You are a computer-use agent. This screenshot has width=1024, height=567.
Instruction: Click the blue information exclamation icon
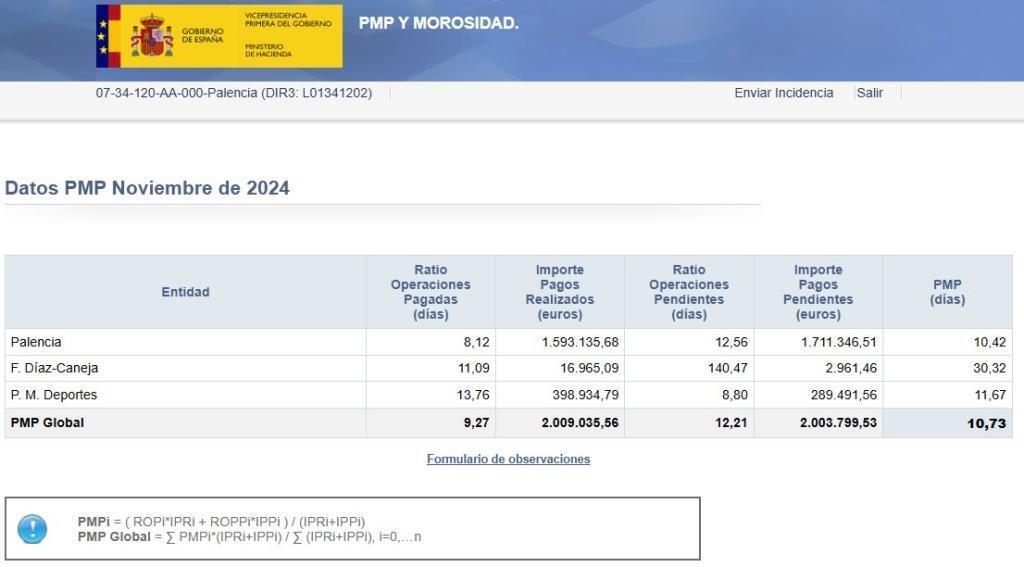32,529
